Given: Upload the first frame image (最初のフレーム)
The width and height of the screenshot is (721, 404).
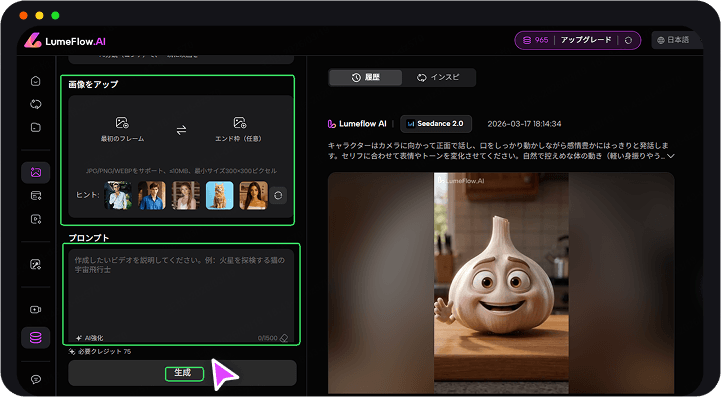Looking at the screenshot, I should pyautogui.click(x=122, y=129).
